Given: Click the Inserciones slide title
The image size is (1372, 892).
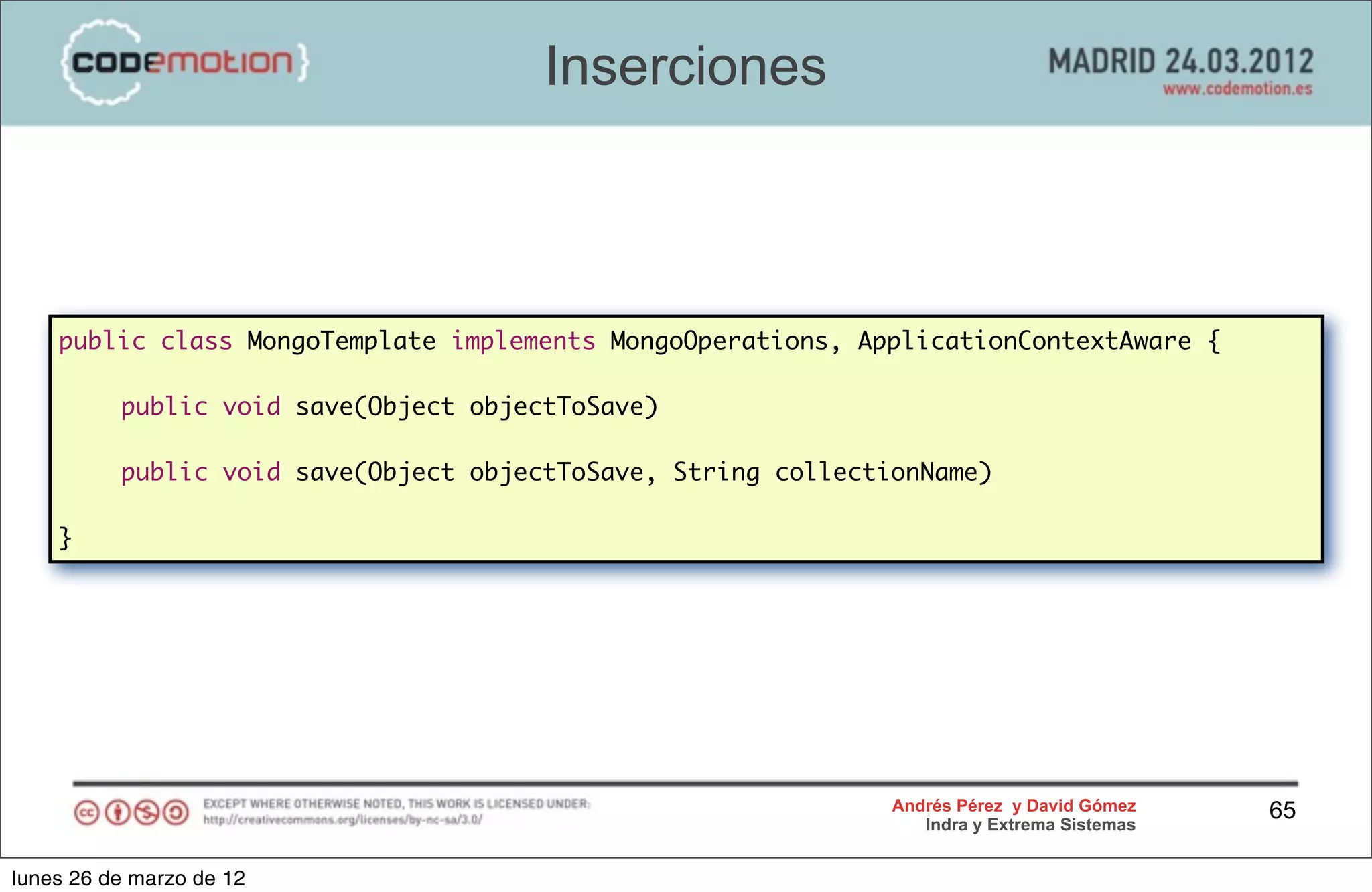Looking at the screenshot, I should (686, 66).
